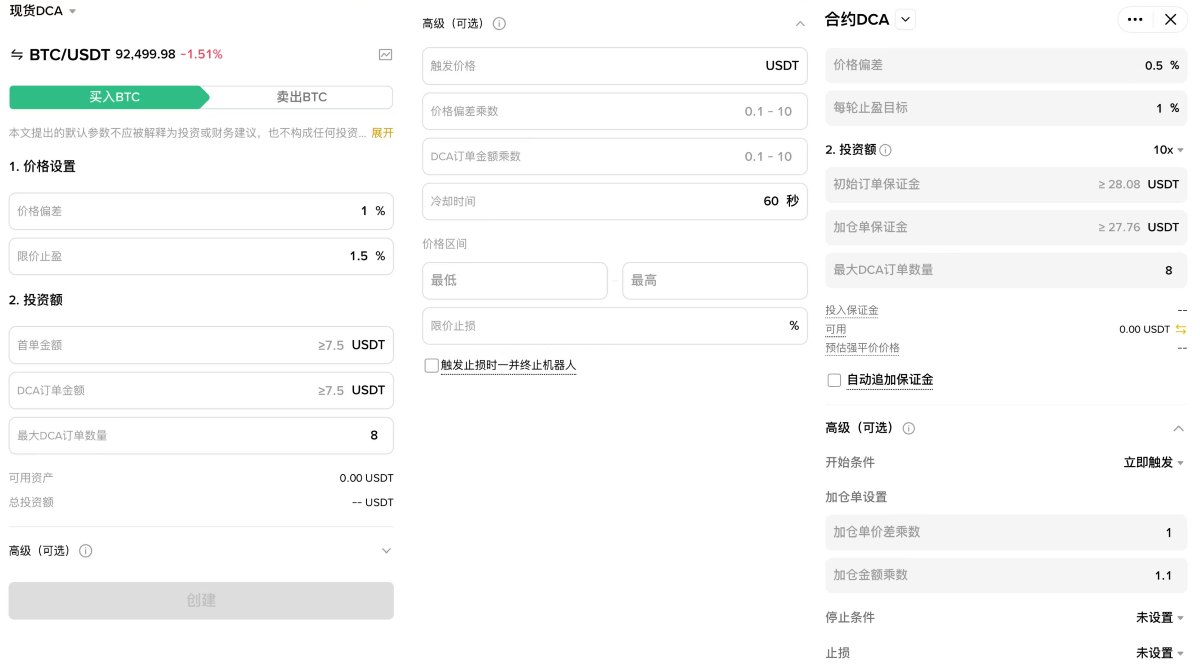This screenshot has width=1200, height=670.
Task: Click info icon beside right panel 高级（可选）
Action: click(x=909, y=428)
